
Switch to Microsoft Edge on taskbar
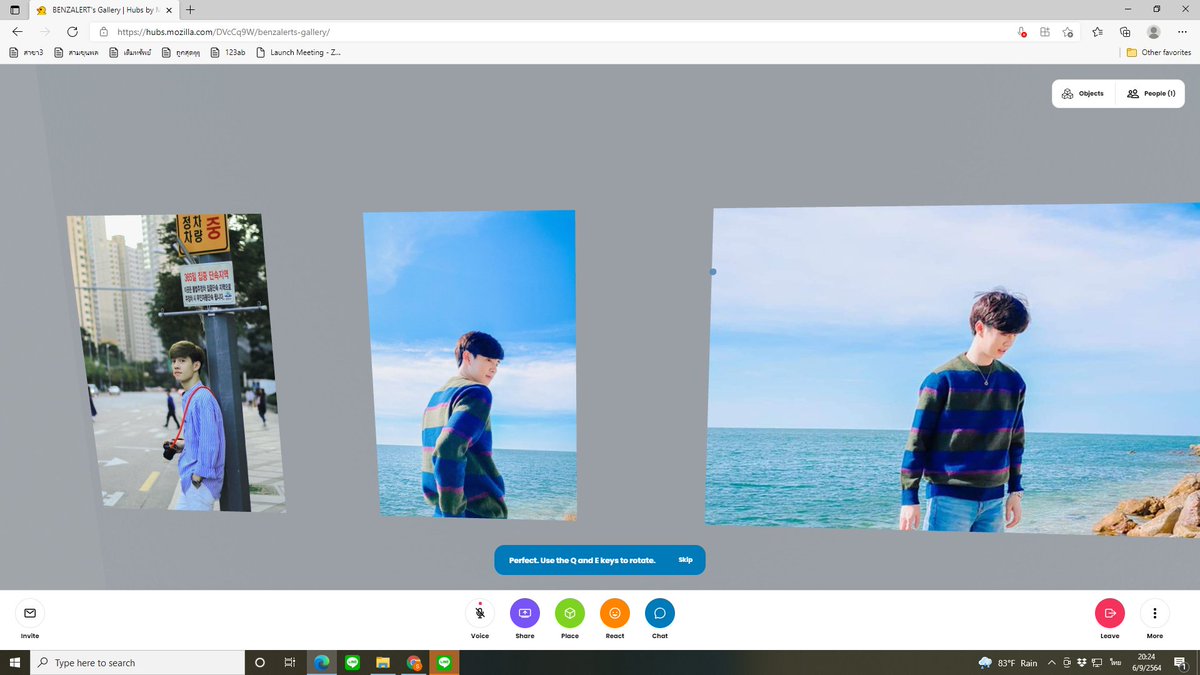(x=322, y=663)
